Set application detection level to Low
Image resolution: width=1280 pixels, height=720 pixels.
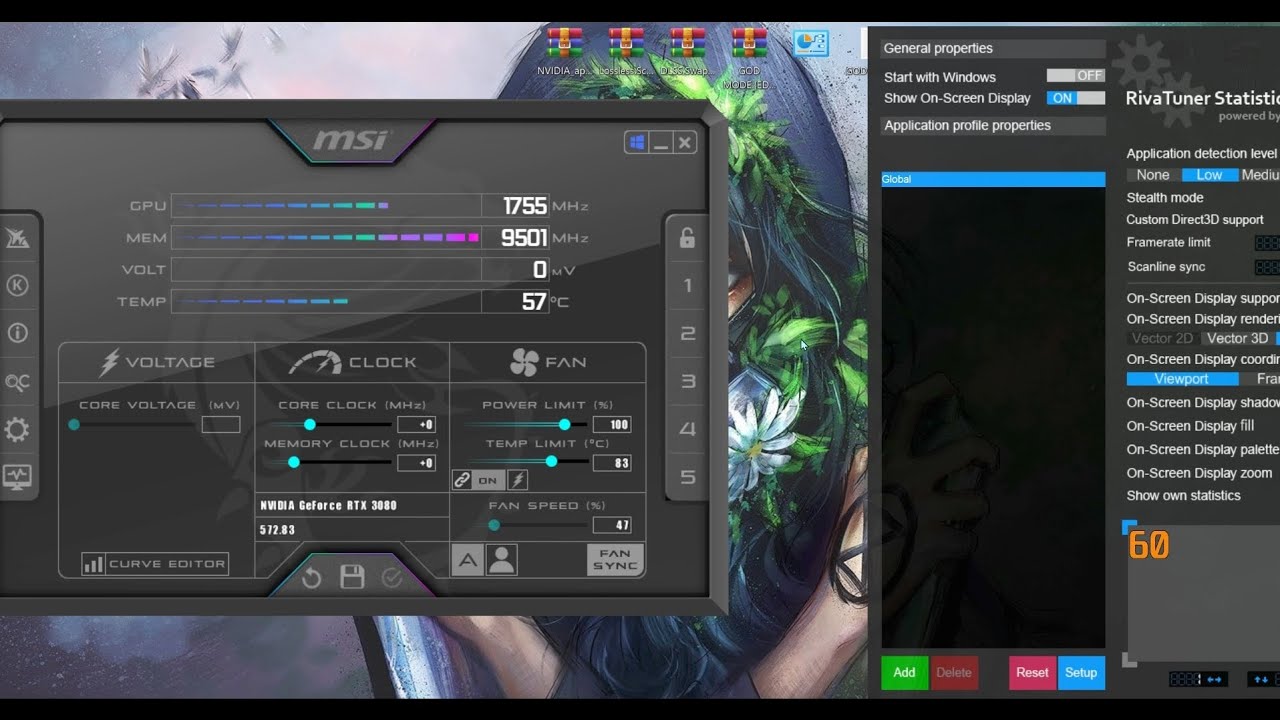(1210, 175)
